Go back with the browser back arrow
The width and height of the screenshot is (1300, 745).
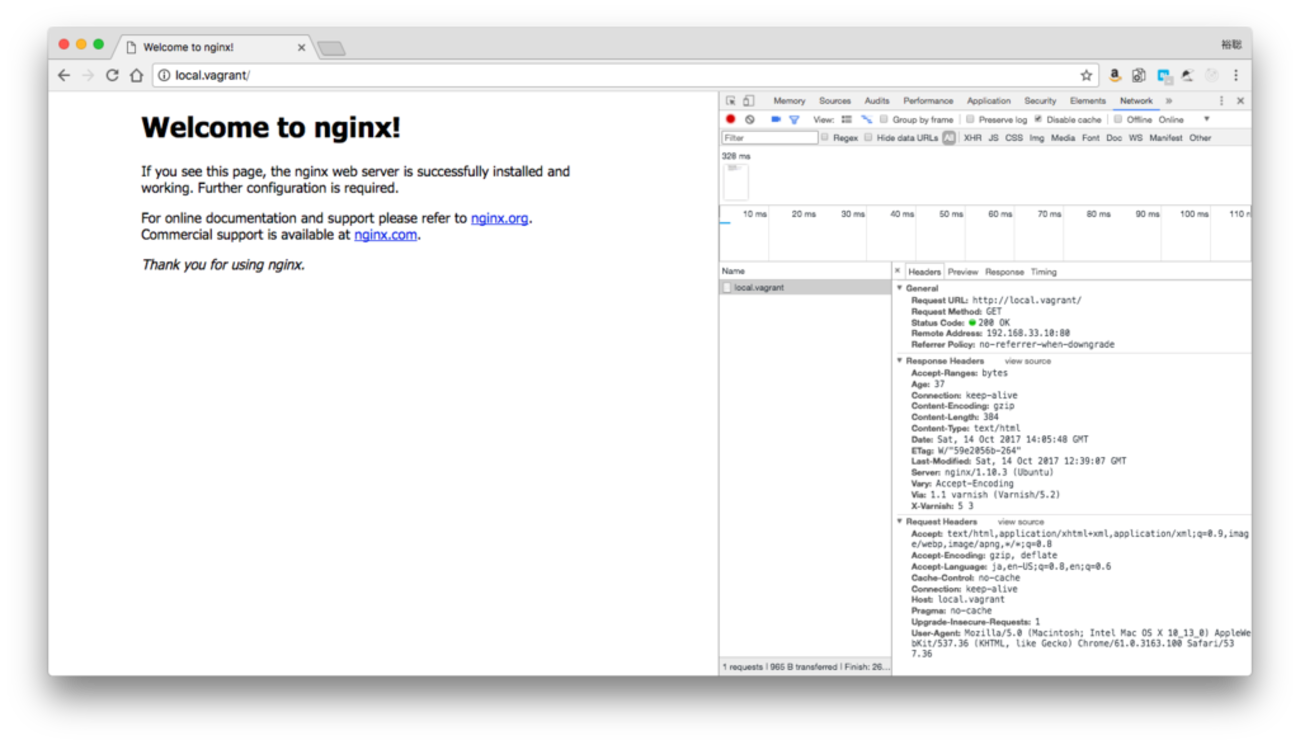coord(64,75)
